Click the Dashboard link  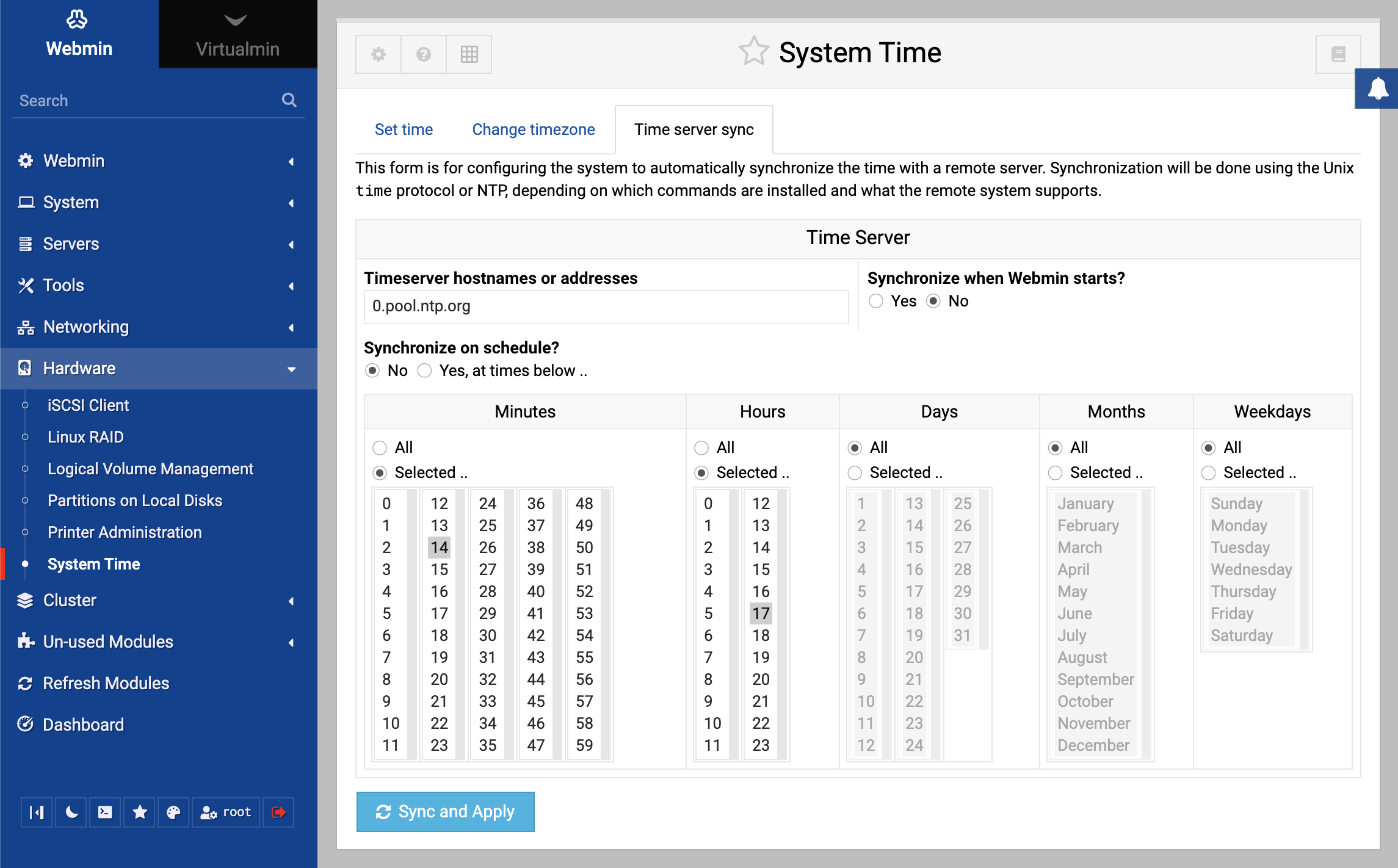pyautogui.click(x=84, y=725)
